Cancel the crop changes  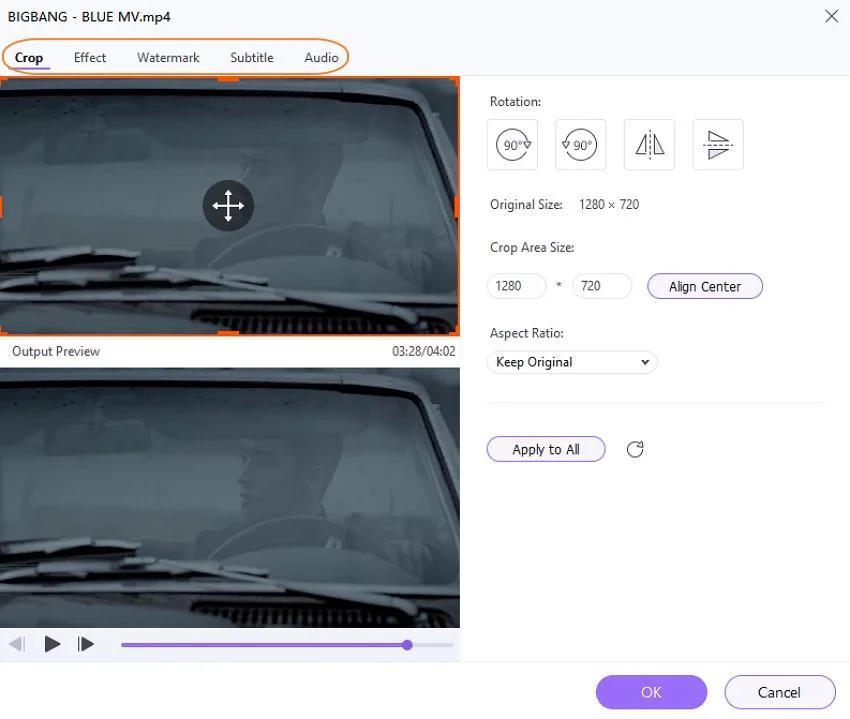(780, 692)
